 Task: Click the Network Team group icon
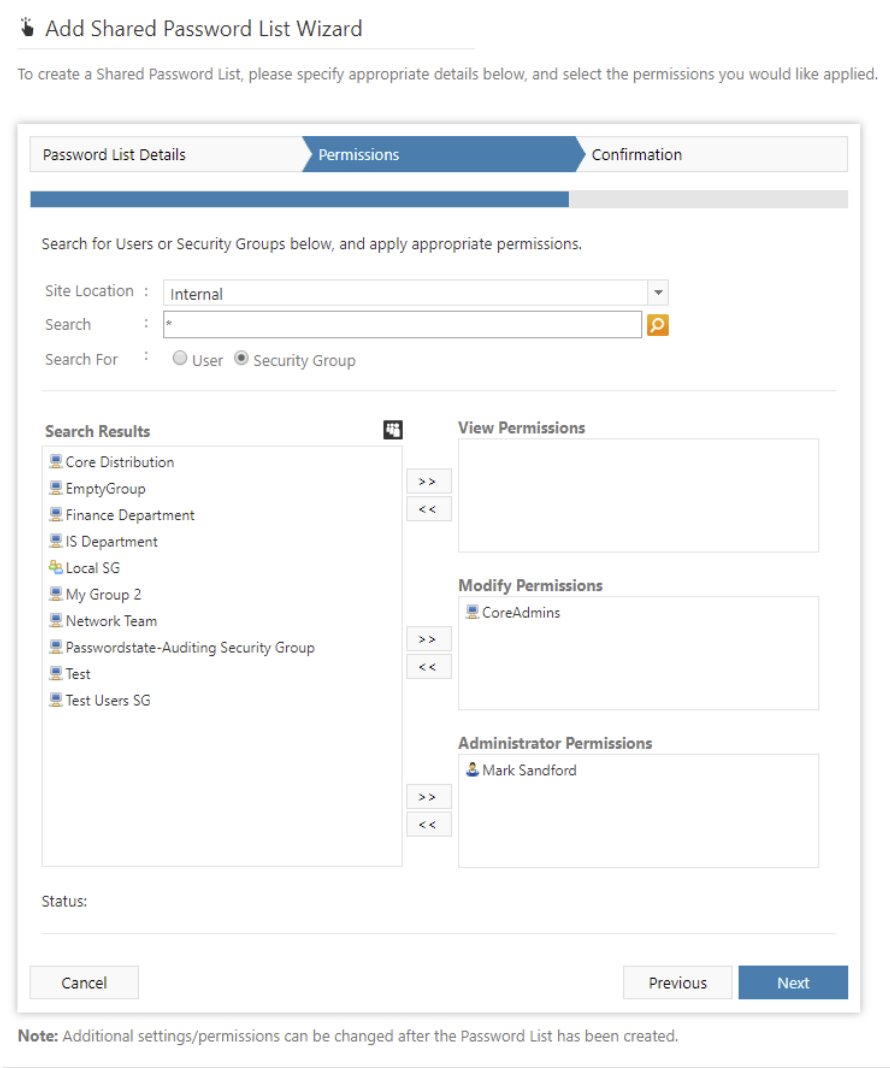click(54, 621)
